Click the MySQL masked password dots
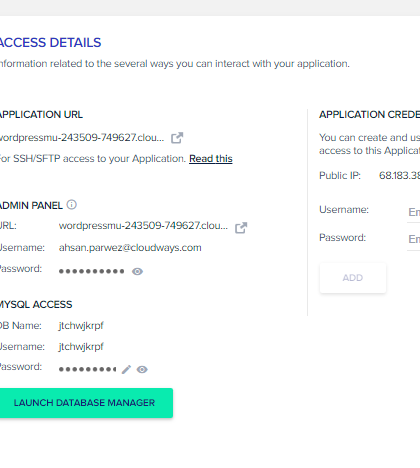The image size is (420, 468). coord(87,369)
